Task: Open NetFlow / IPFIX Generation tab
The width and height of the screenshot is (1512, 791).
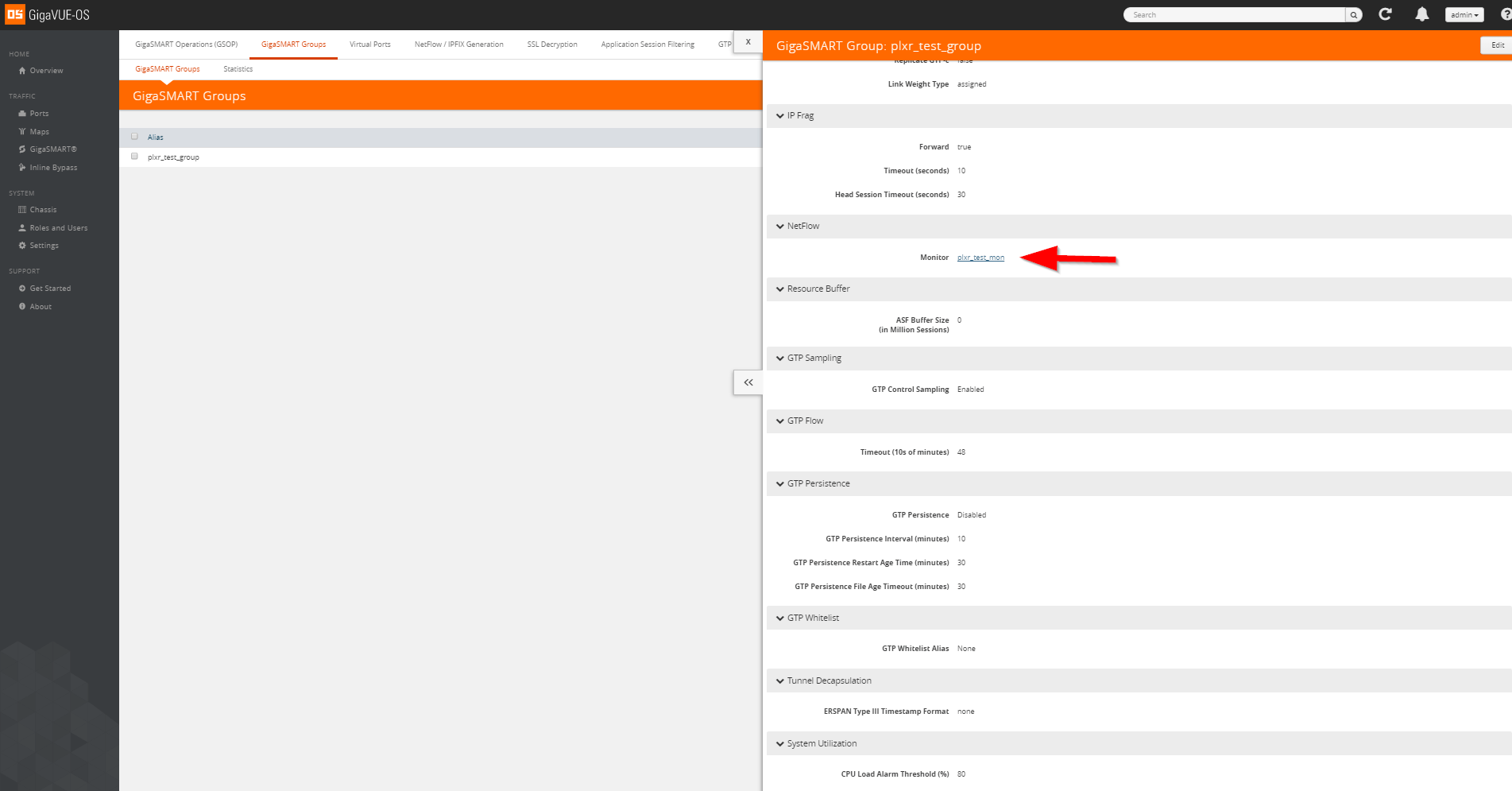Action: point(459,45)
